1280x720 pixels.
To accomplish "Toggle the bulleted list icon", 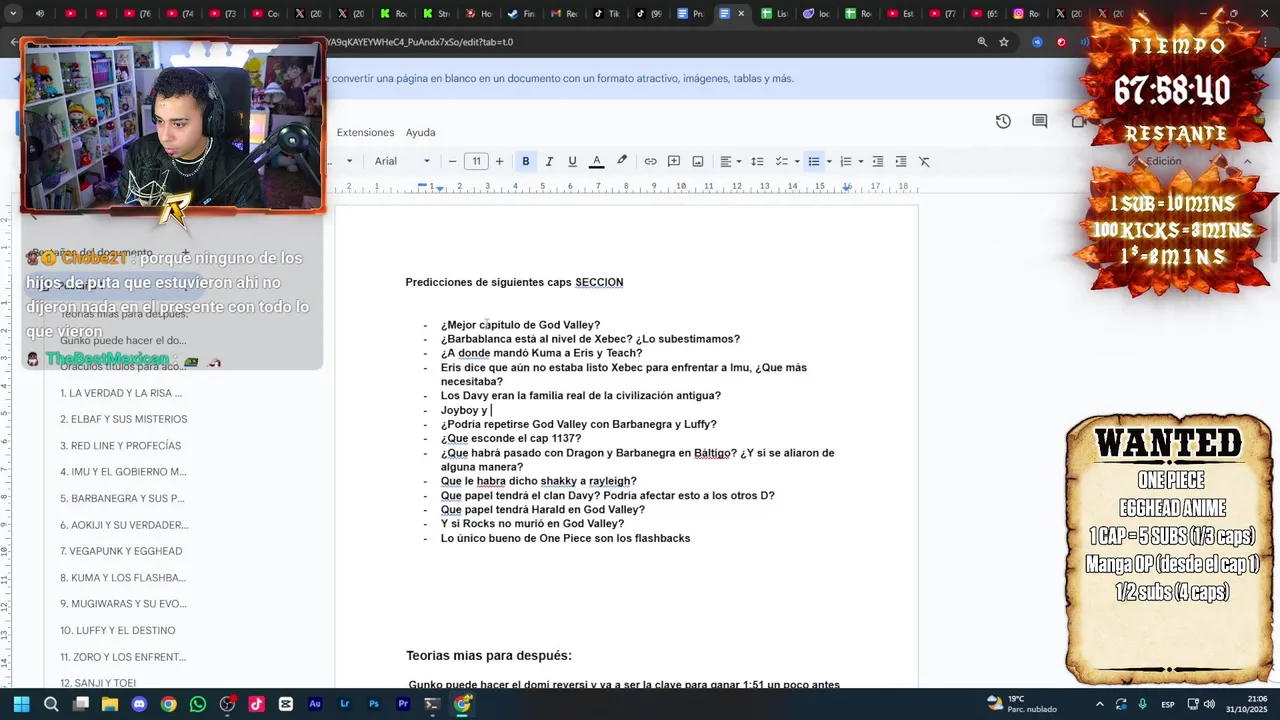I will tap(814, 161).
